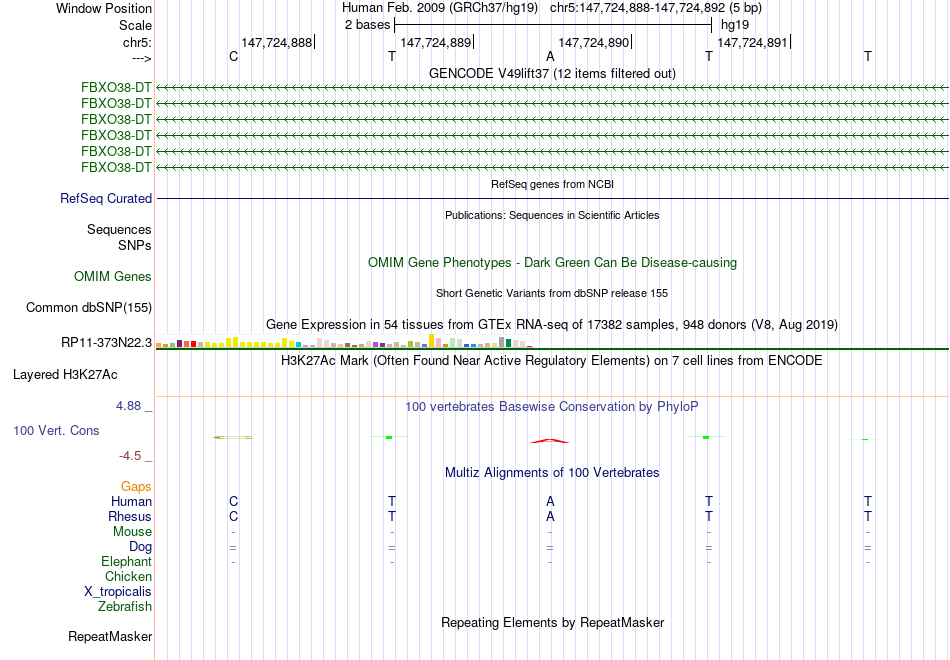Screen dimensions: 950x660
Task: Click the 2 bases scale bar
Action: click(553, 25)
